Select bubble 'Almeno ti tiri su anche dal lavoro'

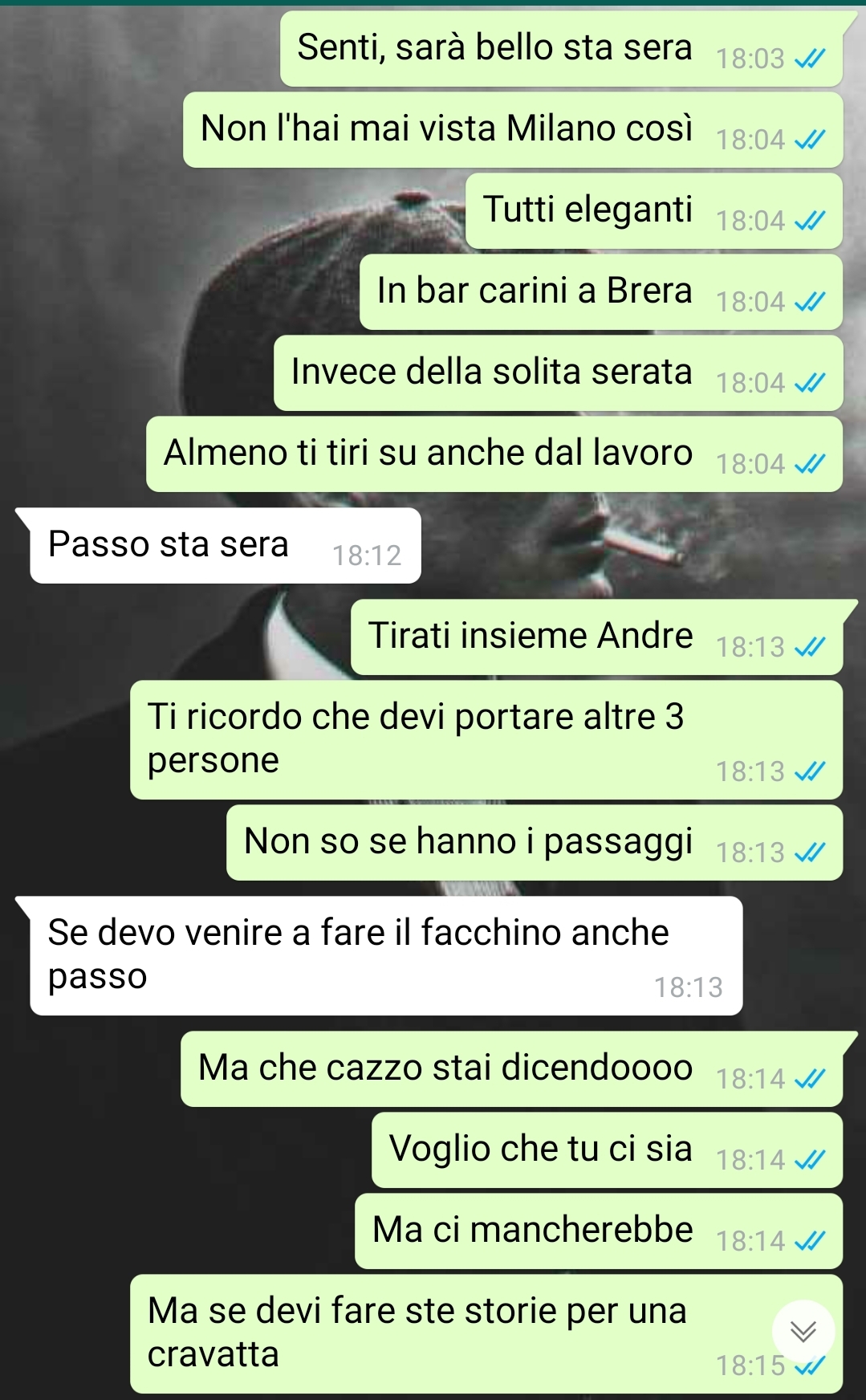tap(494, 454)
